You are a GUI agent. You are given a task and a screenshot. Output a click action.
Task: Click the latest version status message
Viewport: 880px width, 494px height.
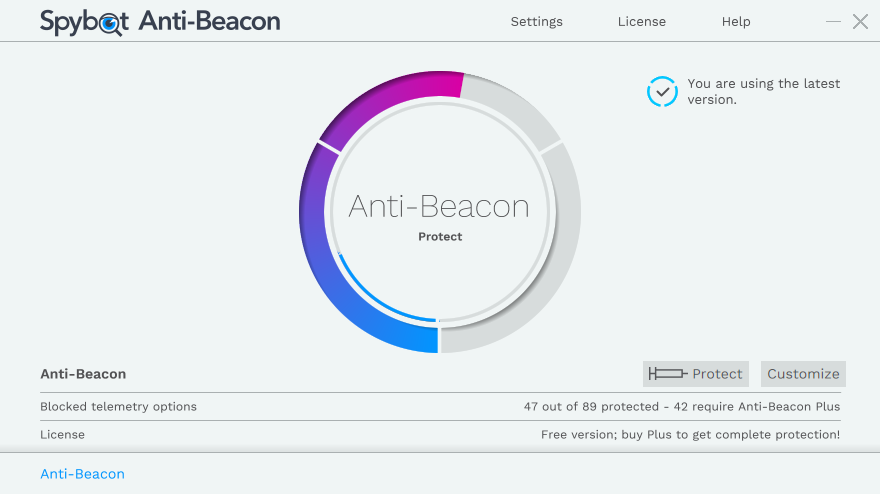pos(763,92)
